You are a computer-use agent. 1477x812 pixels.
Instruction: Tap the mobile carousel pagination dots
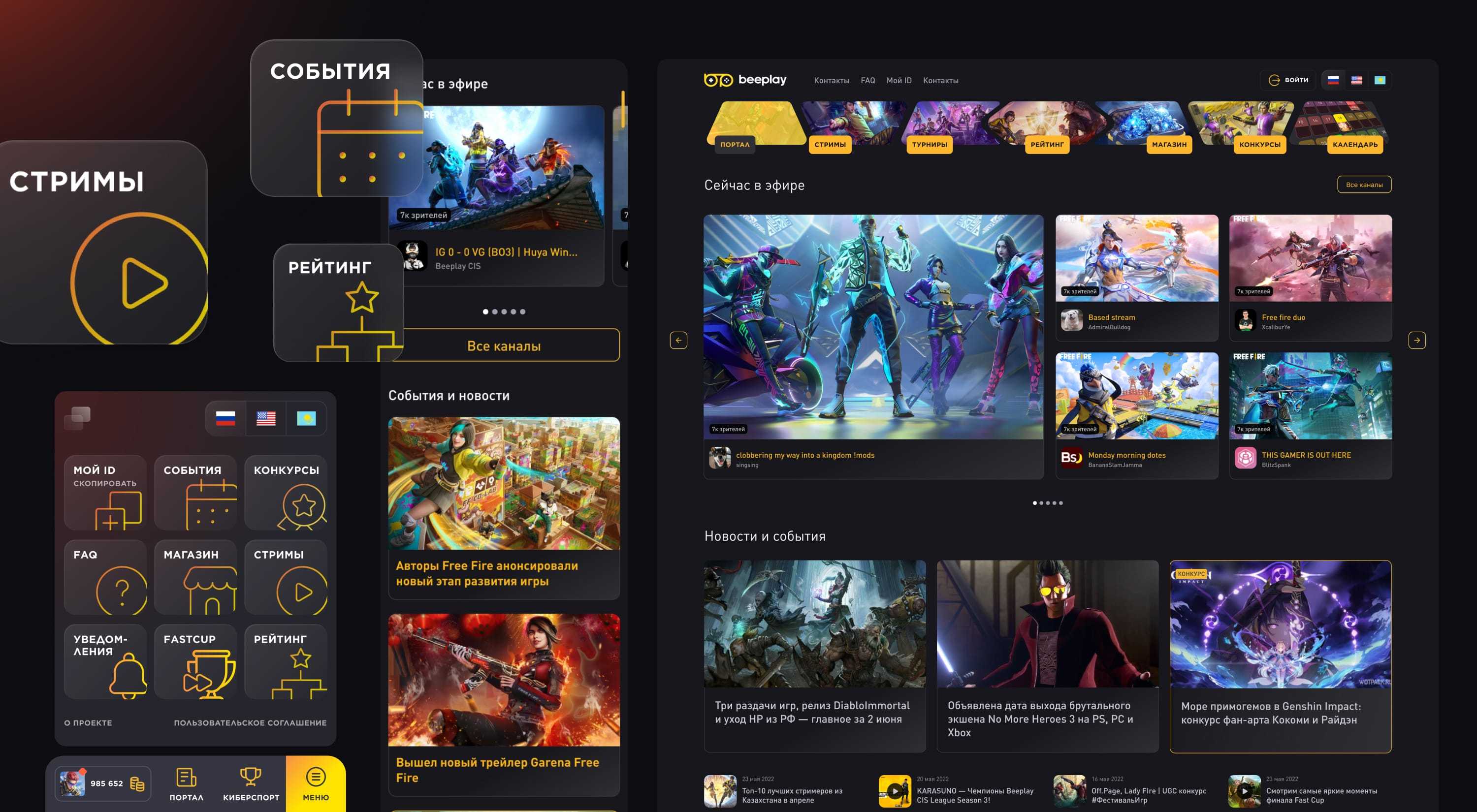[504, 312]
